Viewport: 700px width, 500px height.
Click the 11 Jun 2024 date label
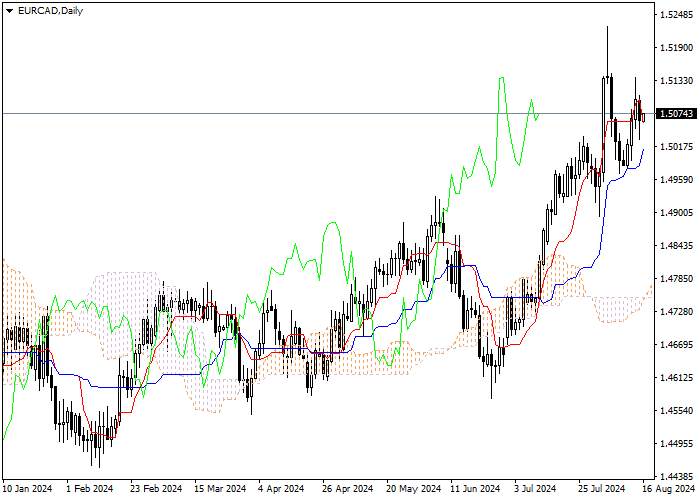pos(475,488)
